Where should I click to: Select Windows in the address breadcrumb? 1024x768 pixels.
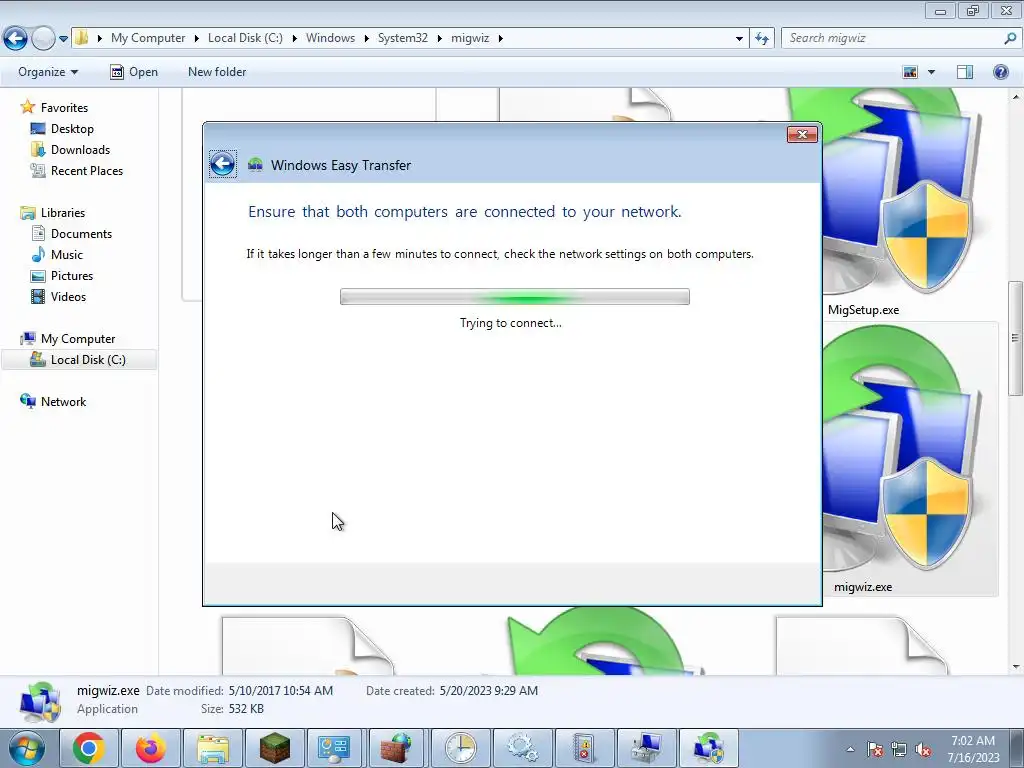(330, 38)
